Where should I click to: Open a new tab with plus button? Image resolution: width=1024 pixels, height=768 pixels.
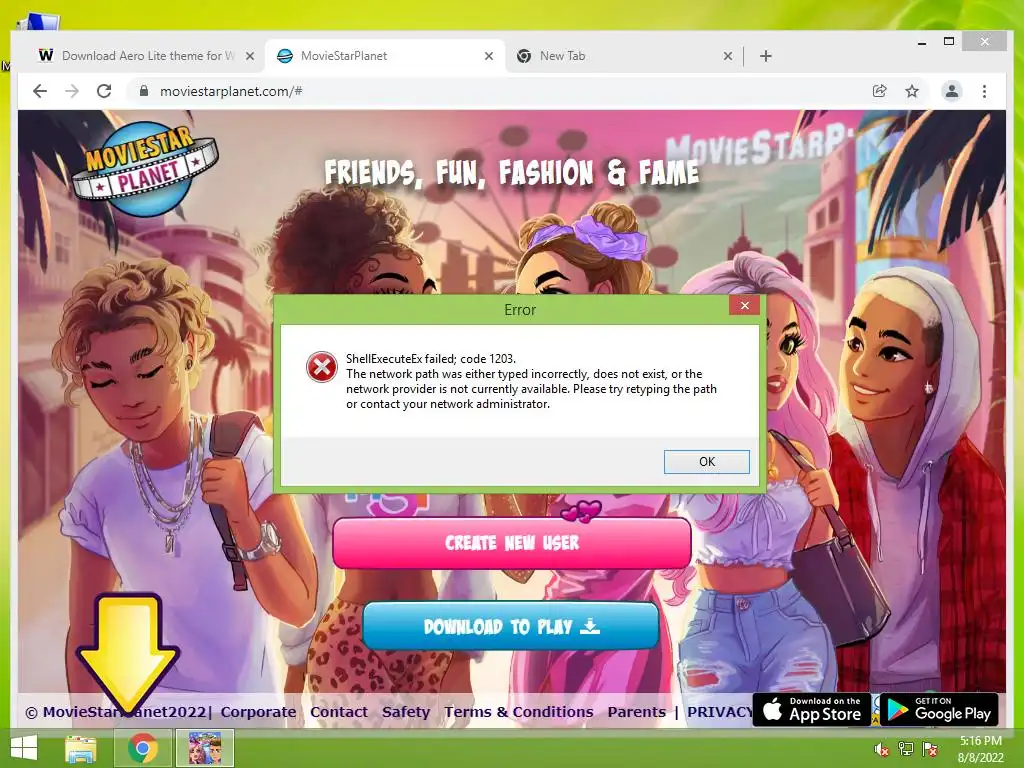click(x=766, y=56)
